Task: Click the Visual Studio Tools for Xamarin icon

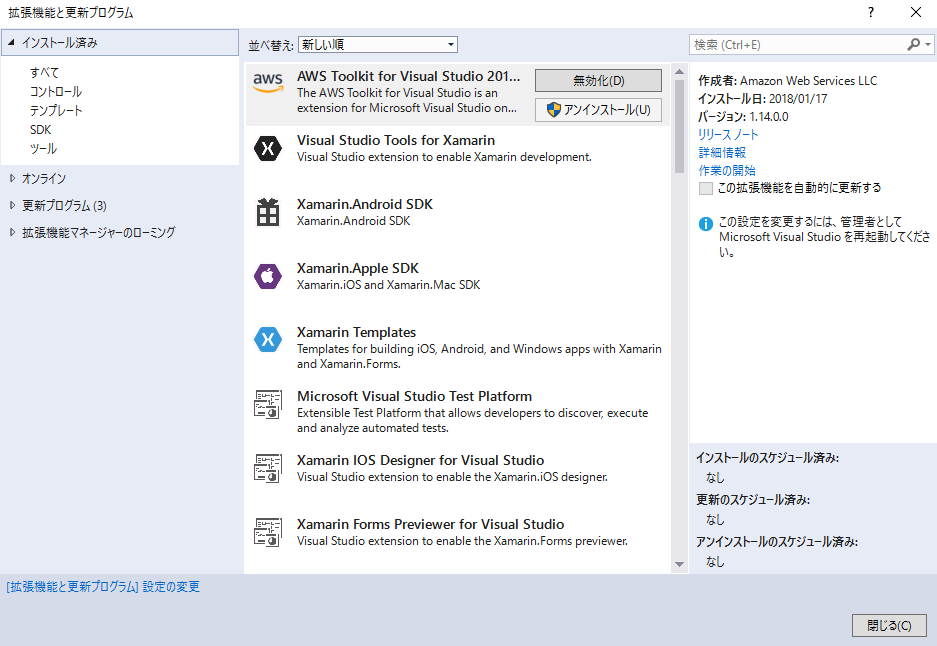Action: [268, 148]
